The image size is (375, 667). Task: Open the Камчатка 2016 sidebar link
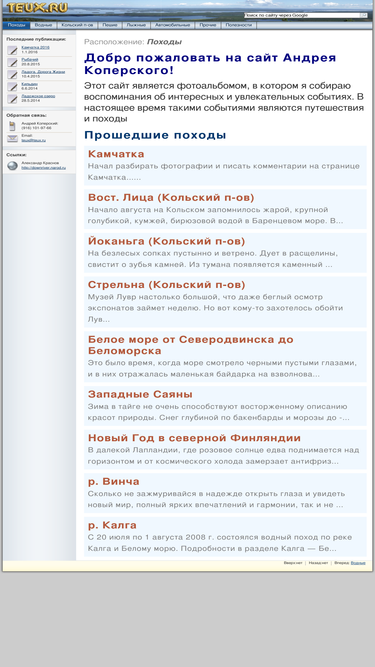click(35, 48)
